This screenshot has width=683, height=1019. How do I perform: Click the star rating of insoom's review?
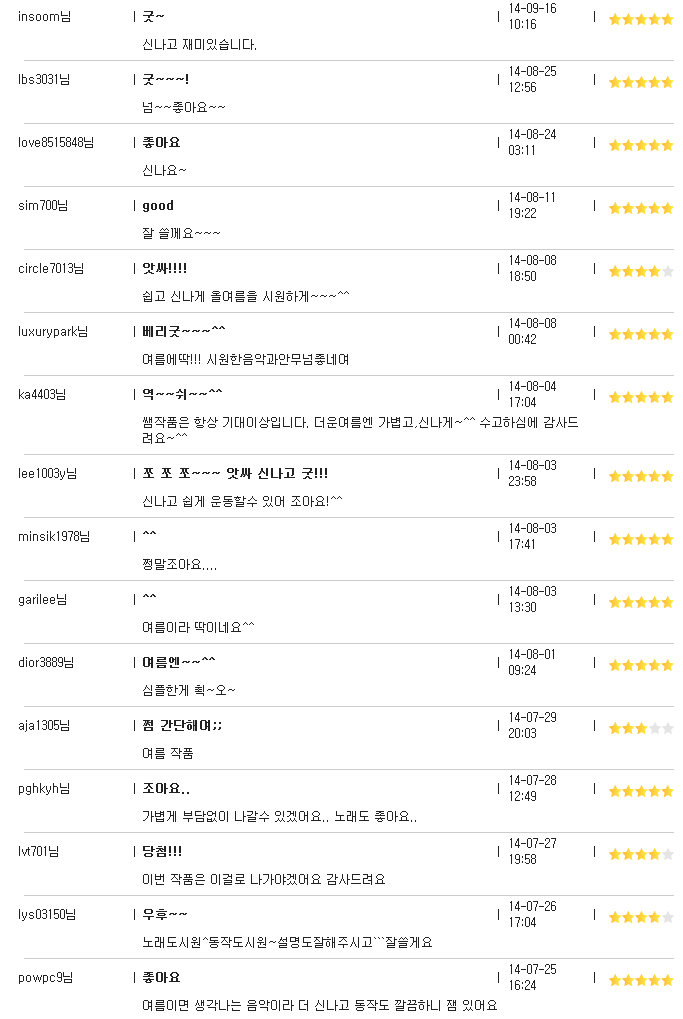tap(641, 19)
